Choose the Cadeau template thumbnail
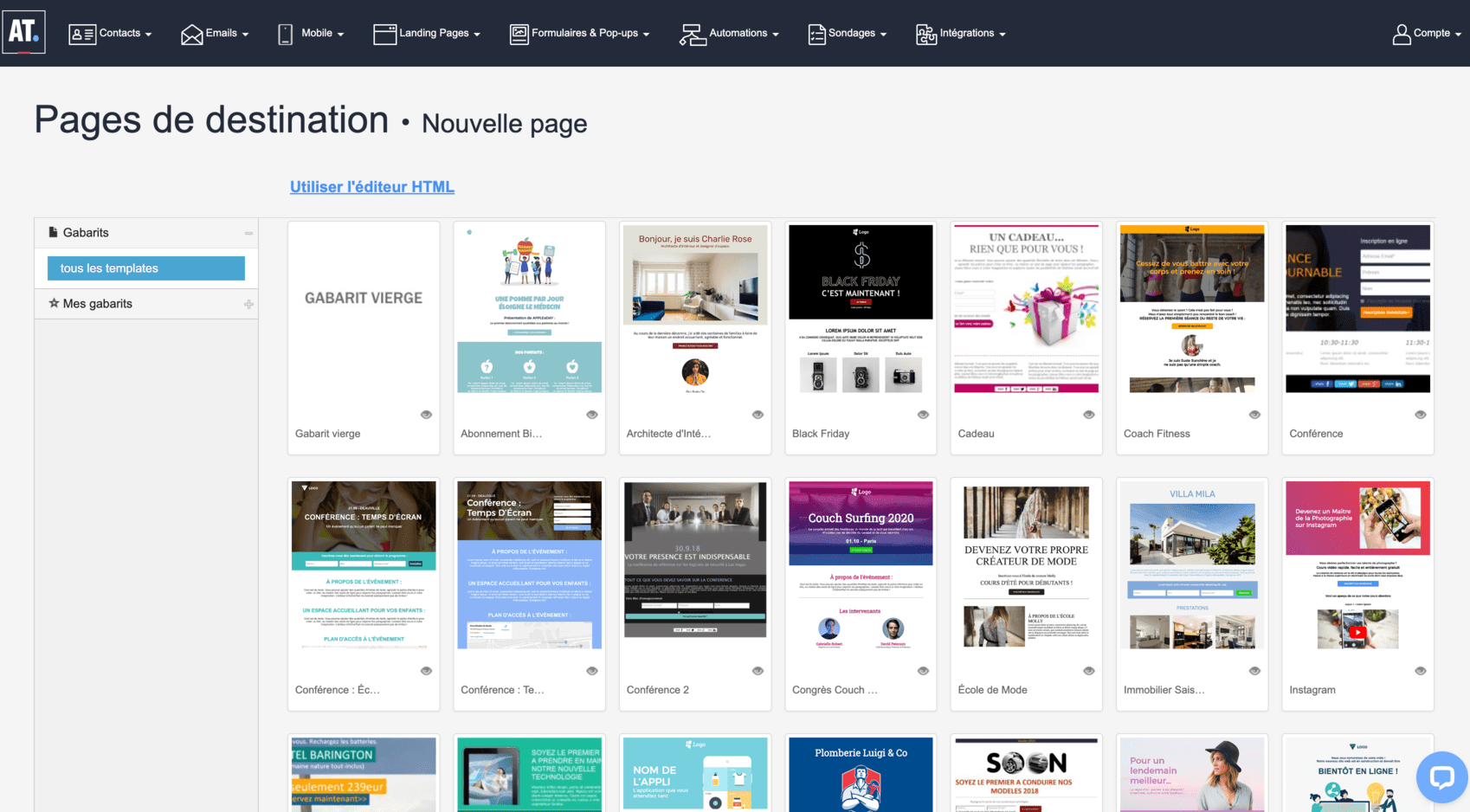The width and height of the screenshot is (1470, 812). 1027,309
